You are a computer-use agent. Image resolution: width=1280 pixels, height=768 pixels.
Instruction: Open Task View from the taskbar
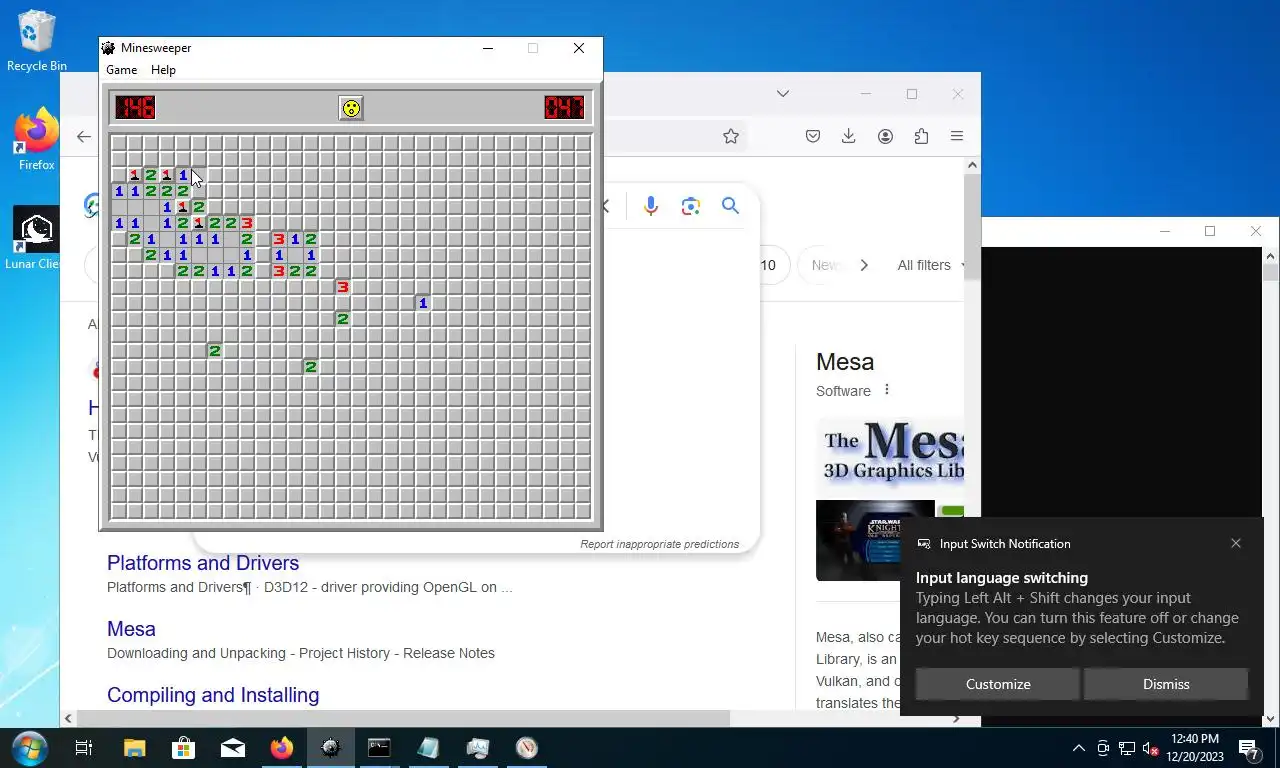(84, 748)
